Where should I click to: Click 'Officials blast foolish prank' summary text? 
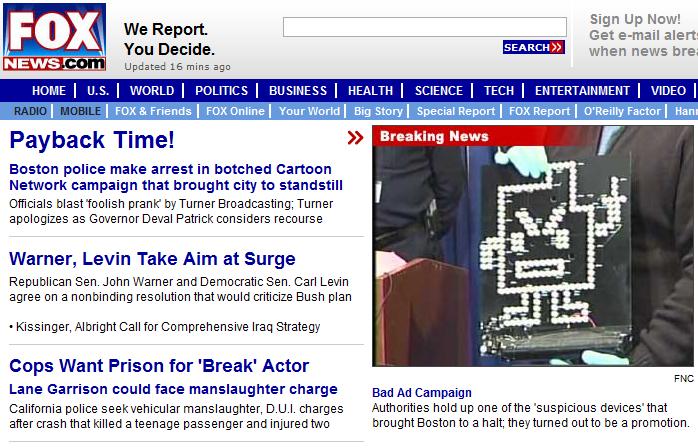point(171,211)
